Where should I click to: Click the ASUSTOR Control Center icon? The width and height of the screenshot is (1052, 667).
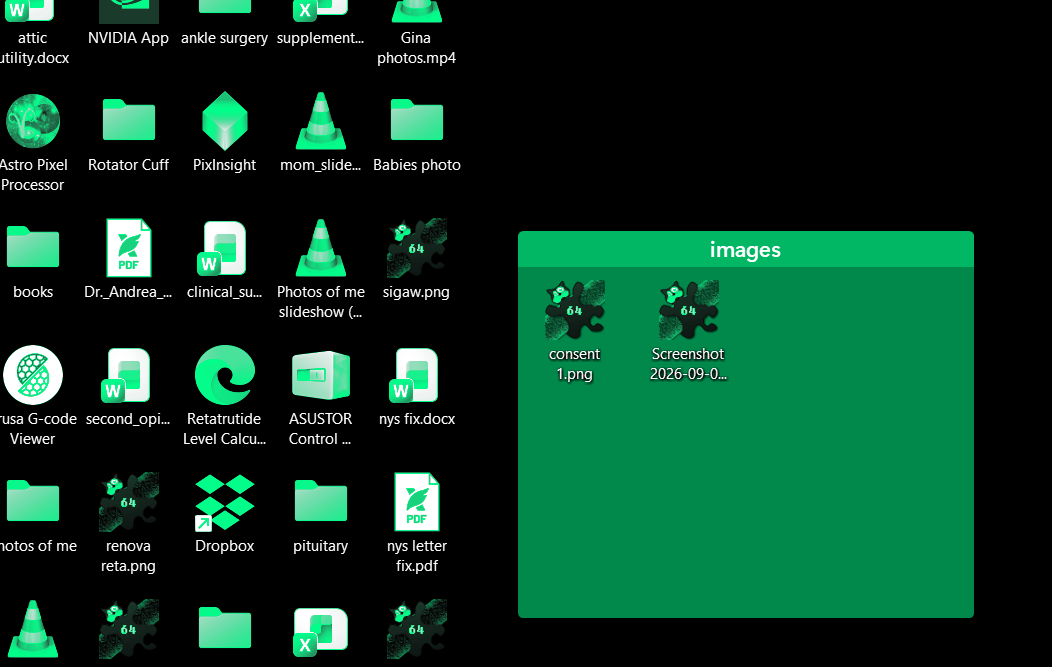(x=321, y=397)
